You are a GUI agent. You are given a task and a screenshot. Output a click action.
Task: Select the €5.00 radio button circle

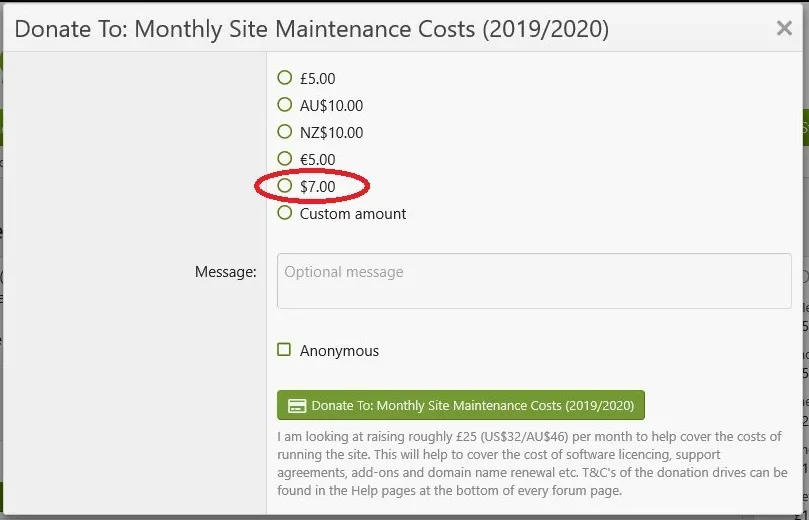[285, 159]
